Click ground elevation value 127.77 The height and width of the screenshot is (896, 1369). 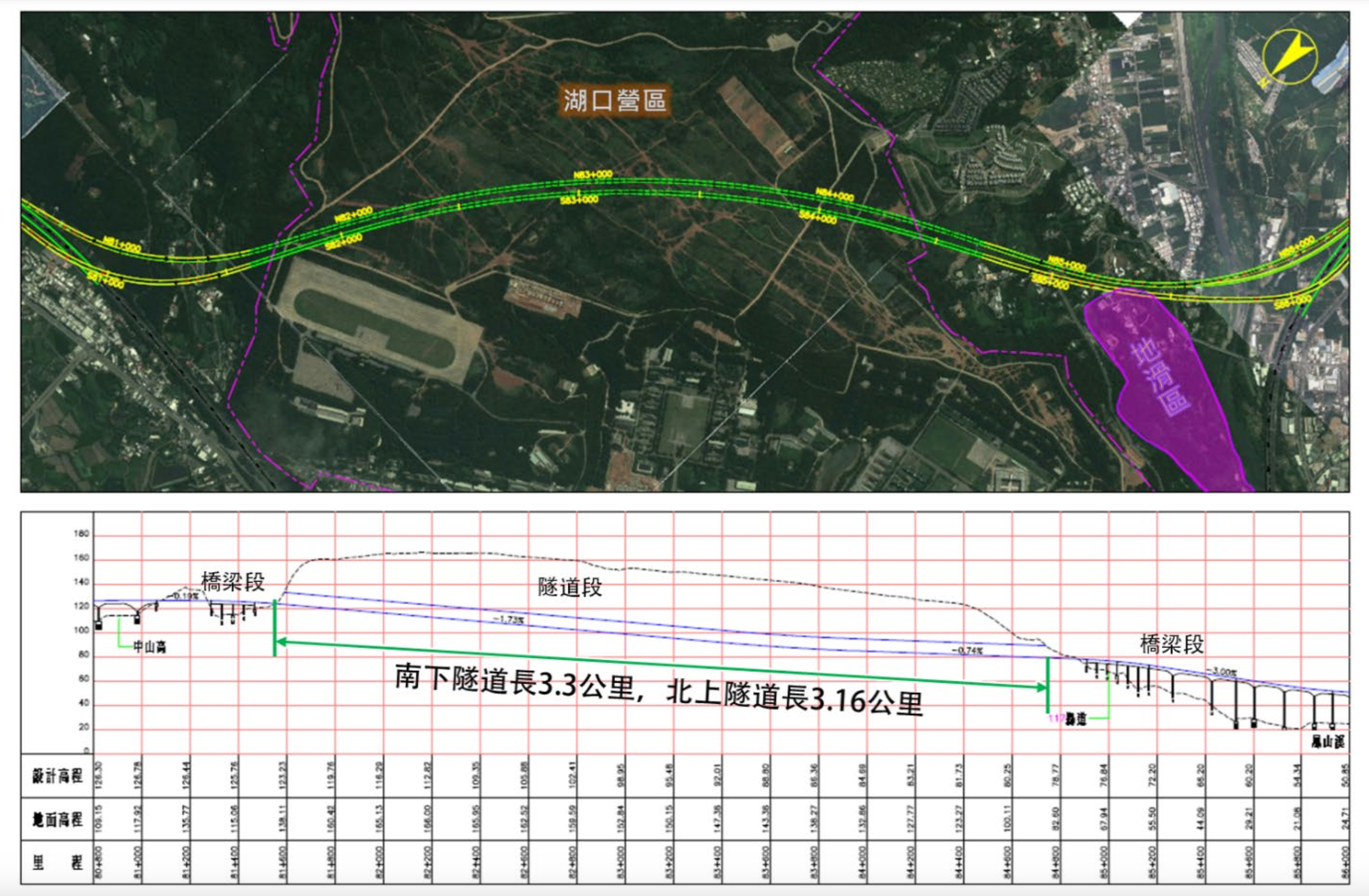[910, 818]
